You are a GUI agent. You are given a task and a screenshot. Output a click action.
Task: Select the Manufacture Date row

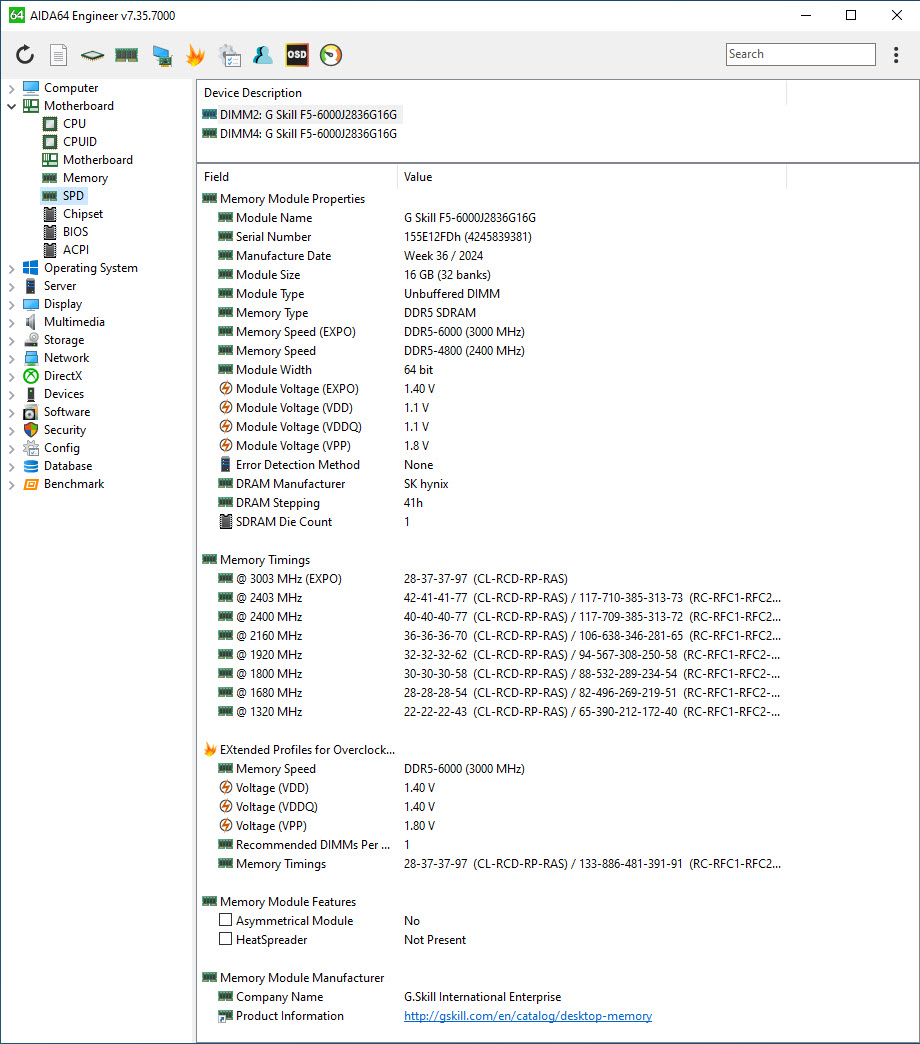tap(493, 256)
